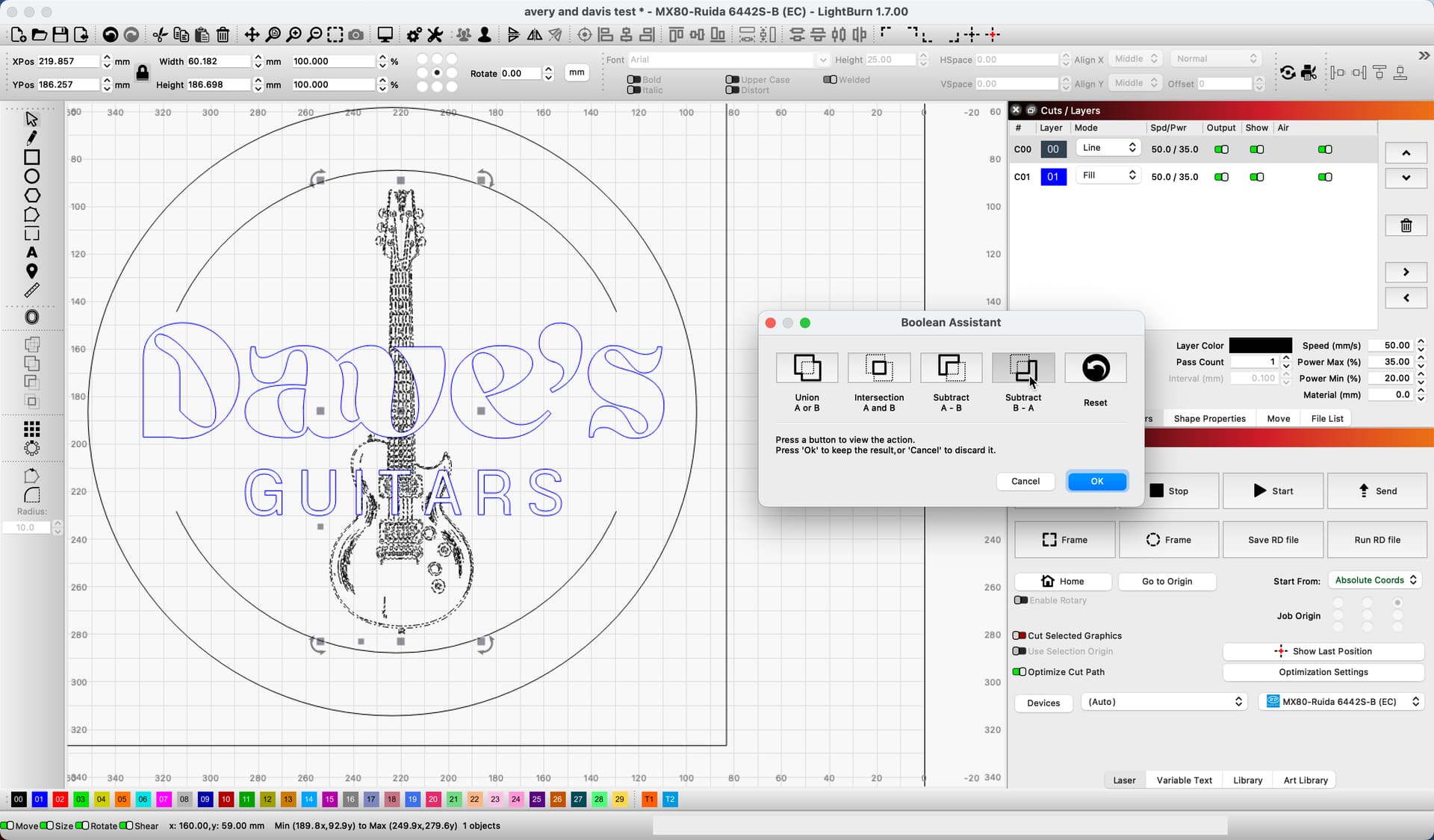Open the Art Library tab
Screen dimensions: 1434x840
click(1305, 780)
